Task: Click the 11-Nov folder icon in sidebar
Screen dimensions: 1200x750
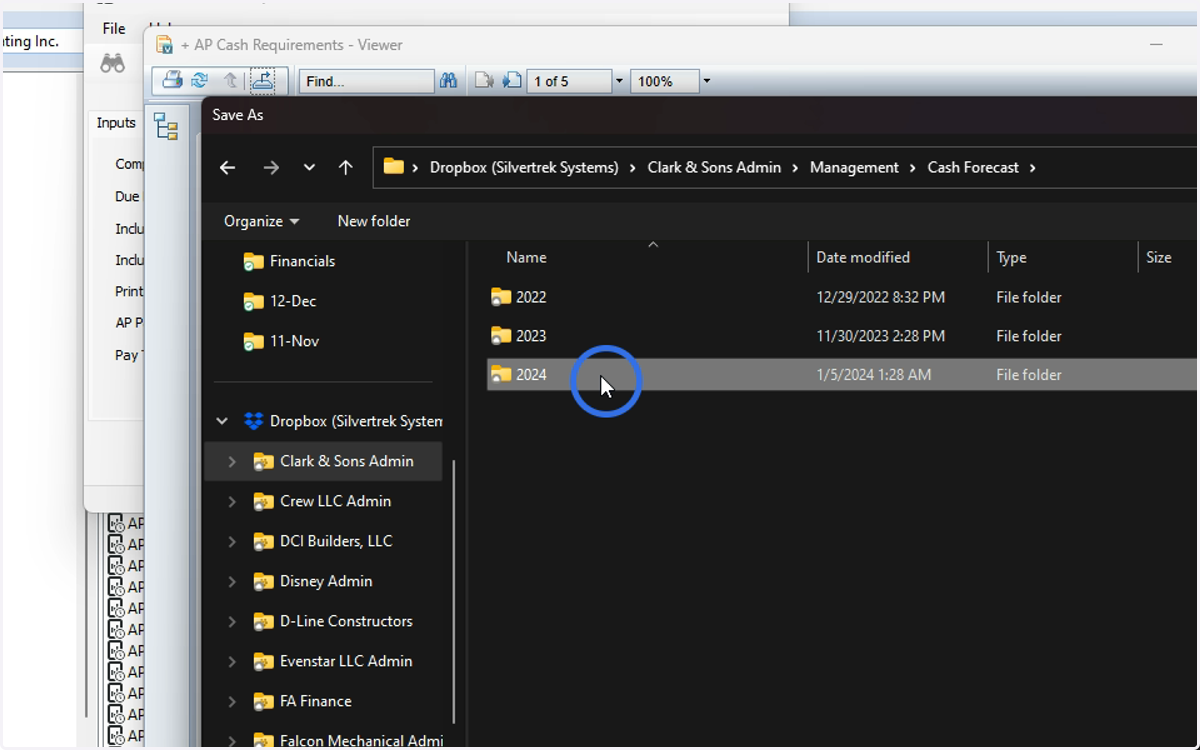Action: click(254, 341)
